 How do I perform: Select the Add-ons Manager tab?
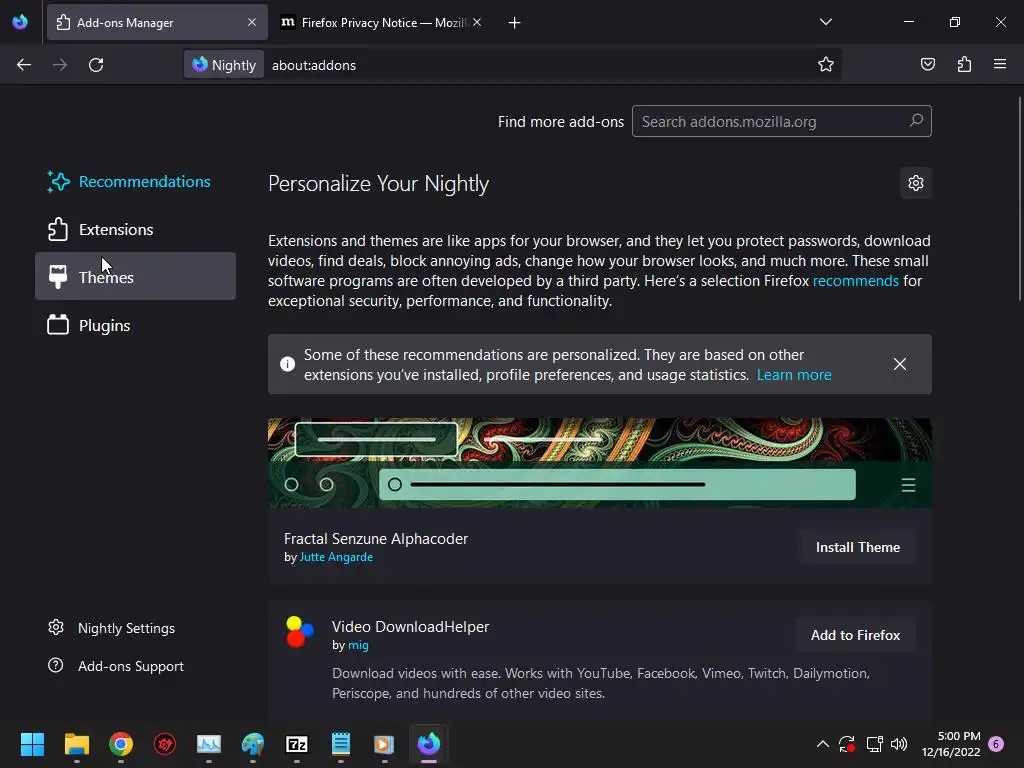tap(157, 23)
